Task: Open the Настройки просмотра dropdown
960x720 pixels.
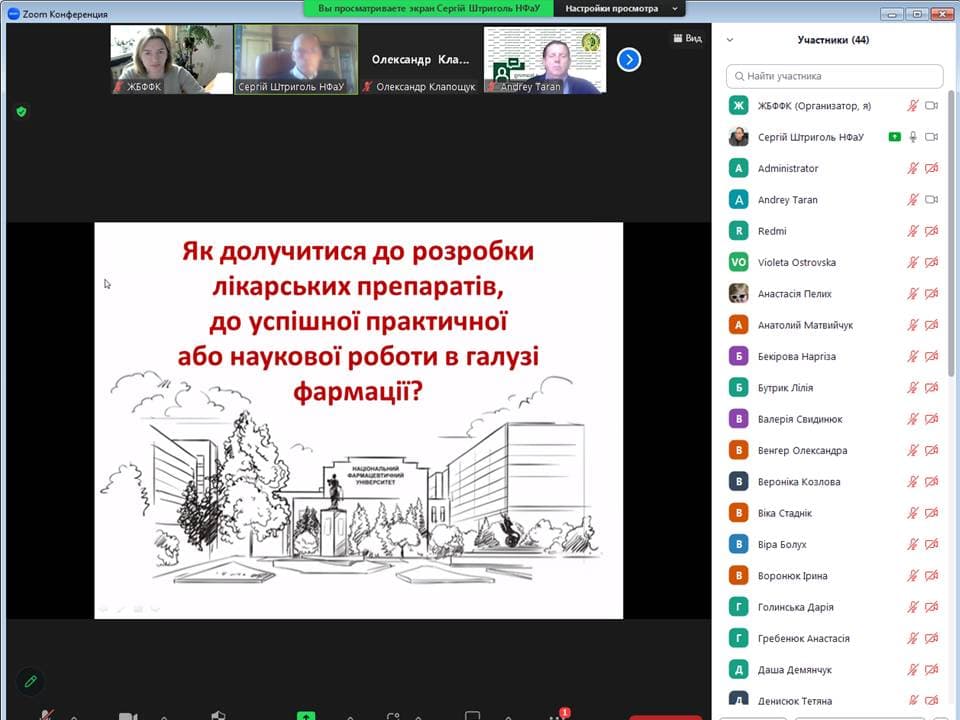Action: coord(619,9)
